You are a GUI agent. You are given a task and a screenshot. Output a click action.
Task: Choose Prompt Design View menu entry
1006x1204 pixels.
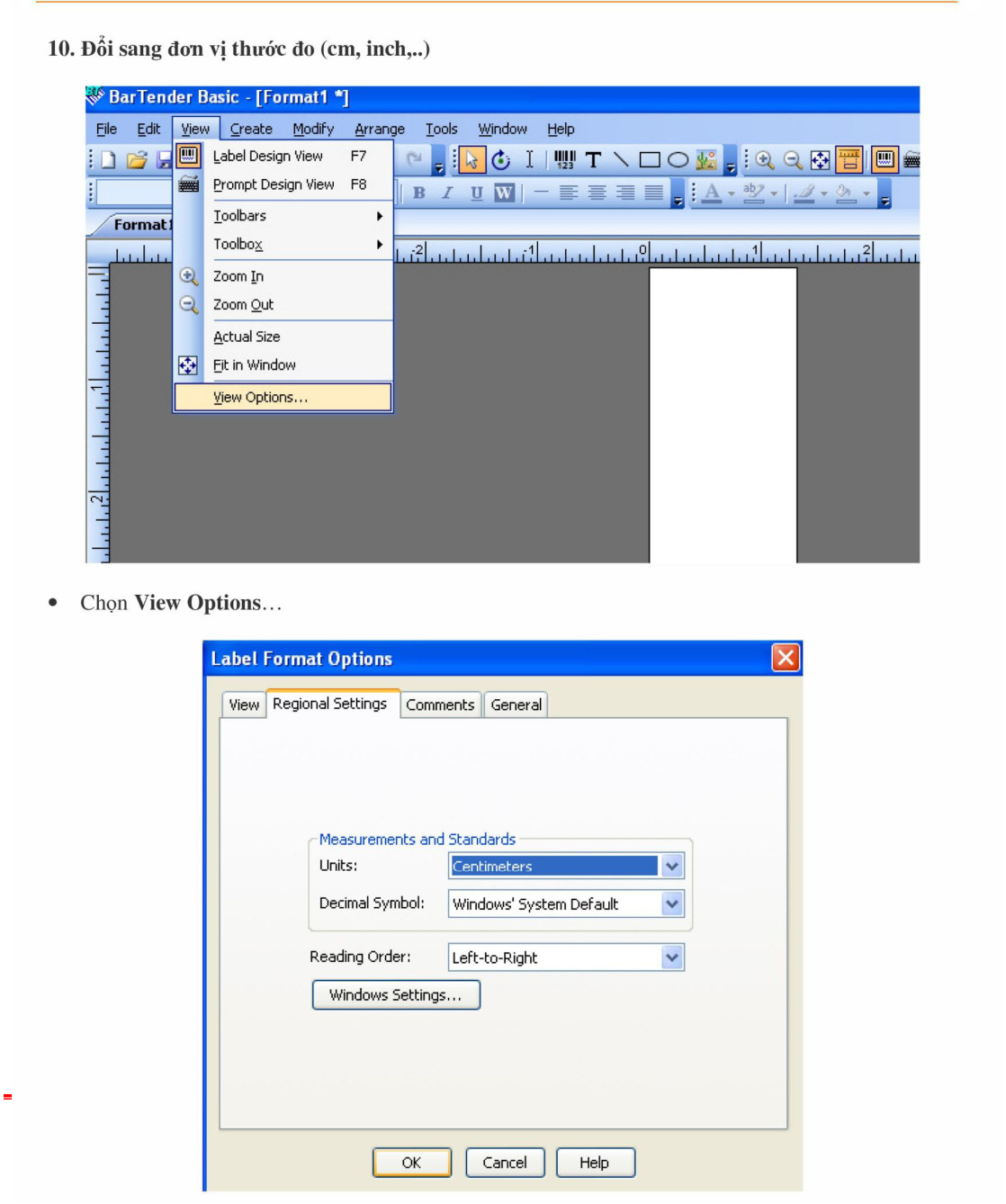point(284,184)
